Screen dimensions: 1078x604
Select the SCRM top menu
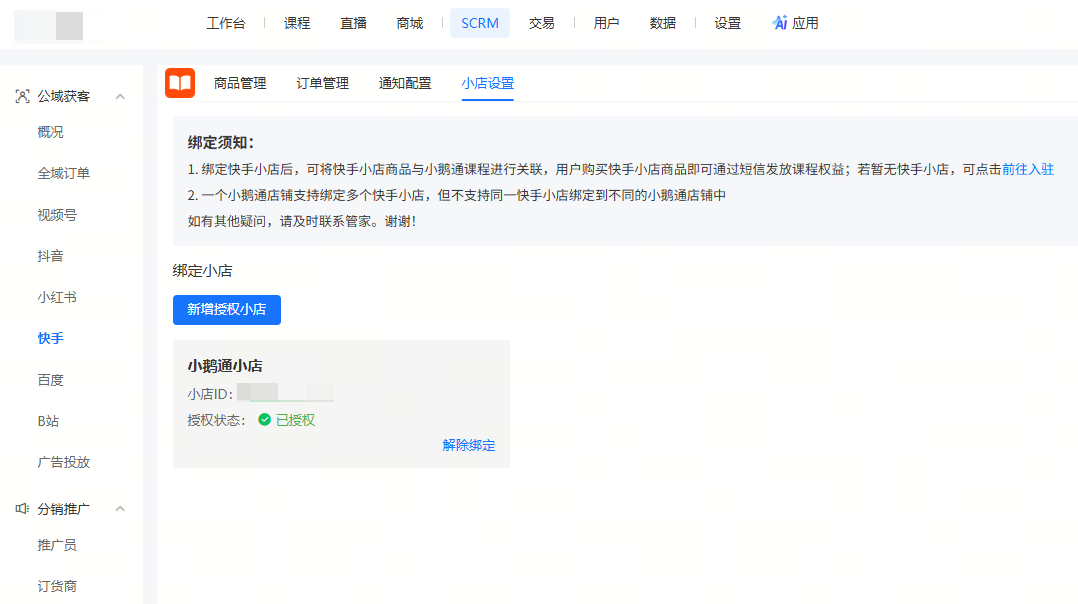(x=480, y=23)
